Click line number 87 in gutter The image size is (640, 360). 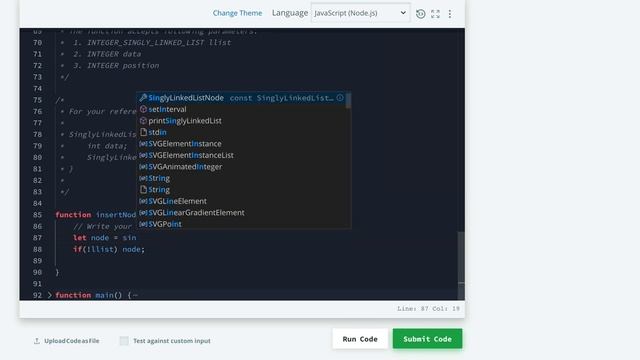pyautogui.click(x=37, y=238)
